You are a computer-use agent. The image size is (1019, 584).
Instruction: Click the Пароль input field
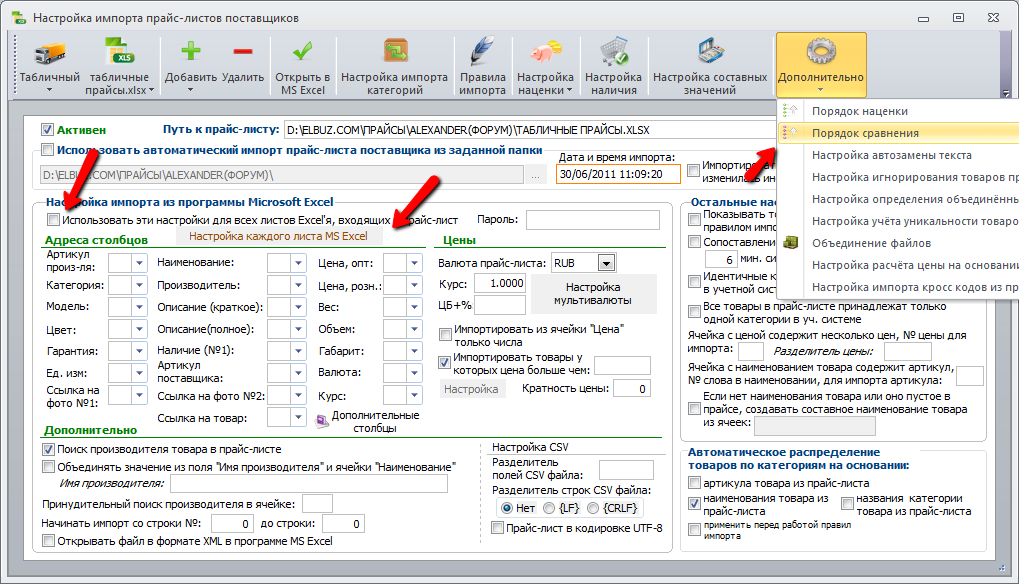coord(593,220)
